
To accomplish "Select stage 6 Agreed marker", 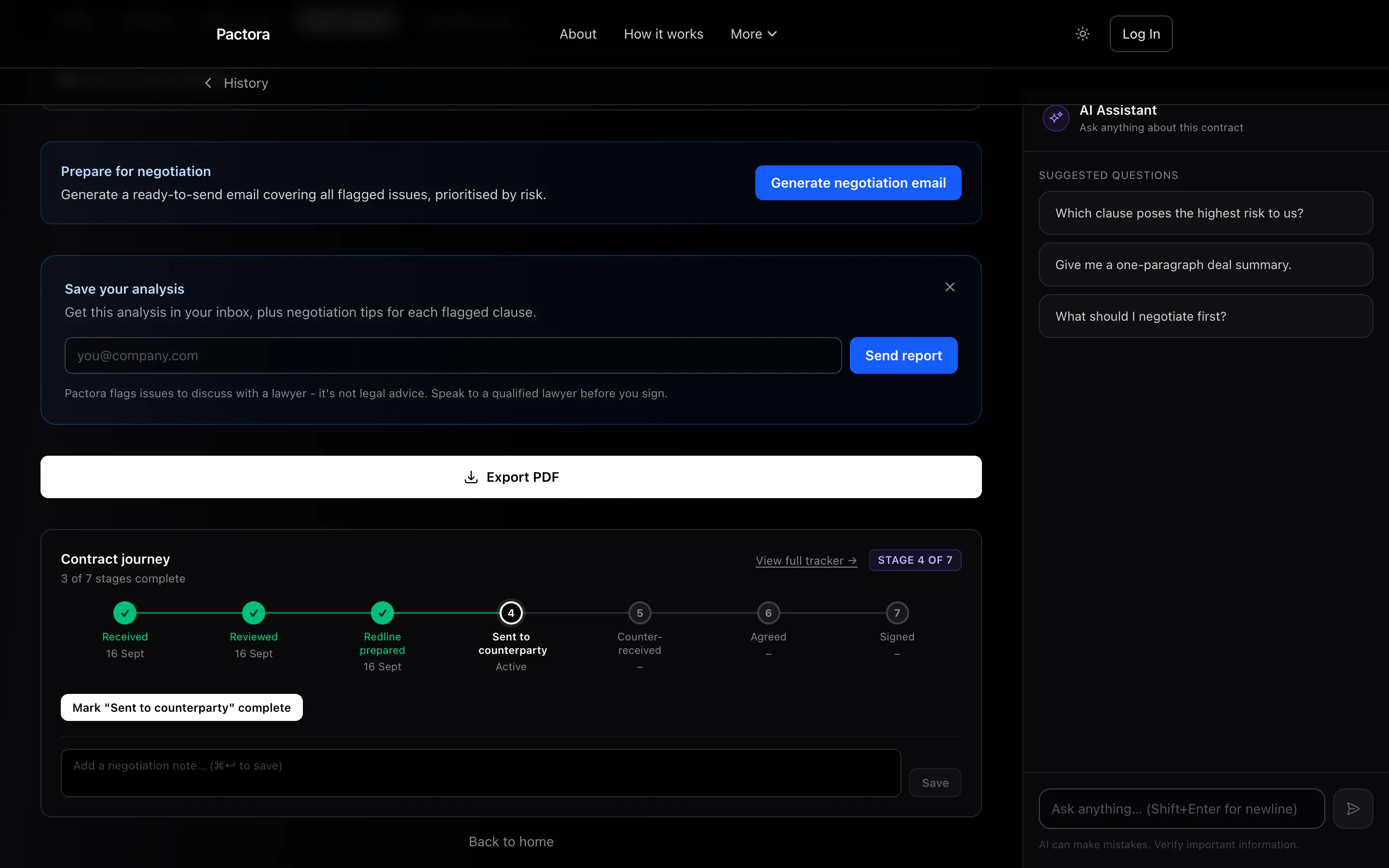I will (x=769, y=612).
